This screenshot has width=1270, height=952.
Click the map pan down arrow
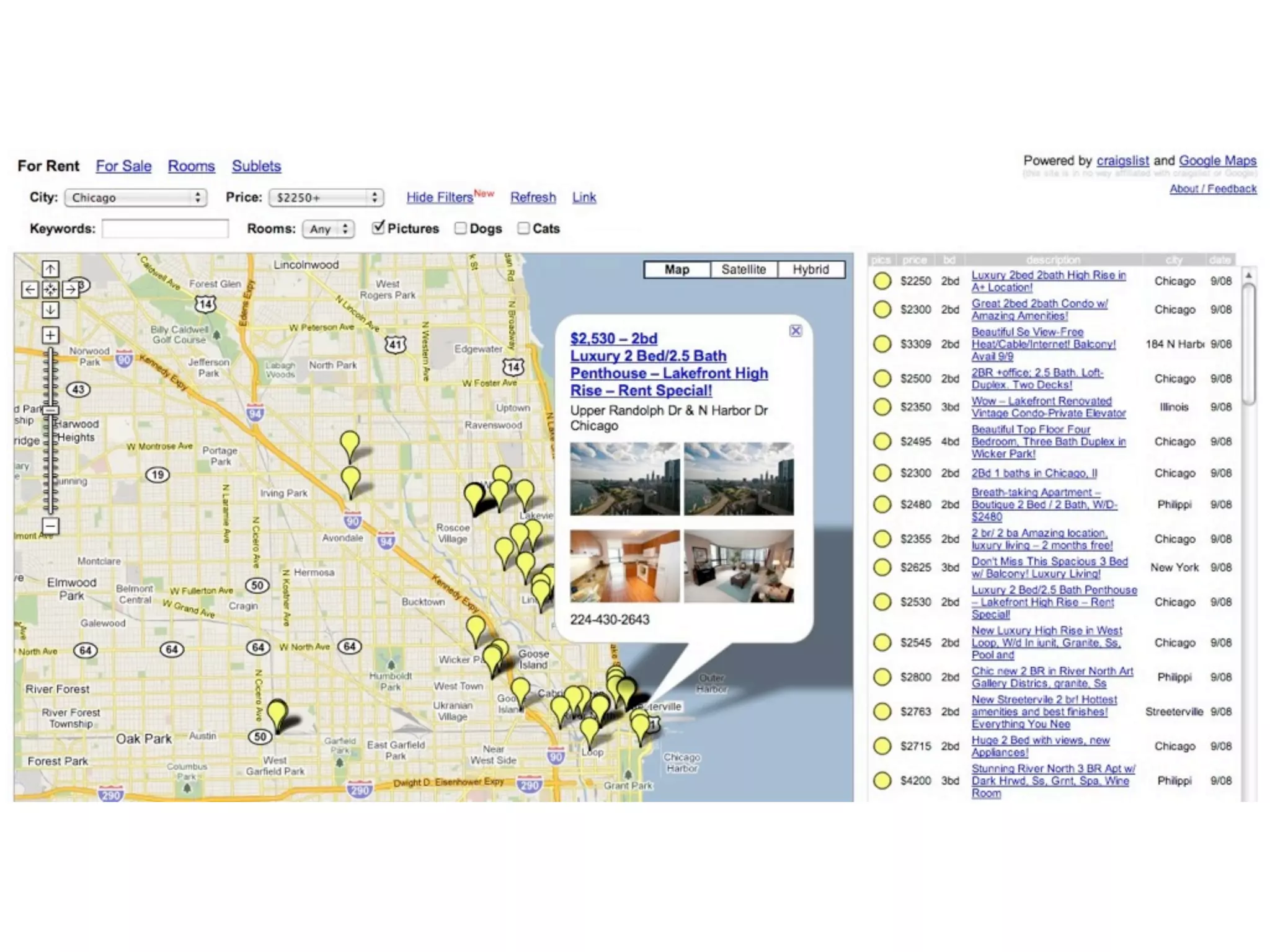click(x=50, y=309)
